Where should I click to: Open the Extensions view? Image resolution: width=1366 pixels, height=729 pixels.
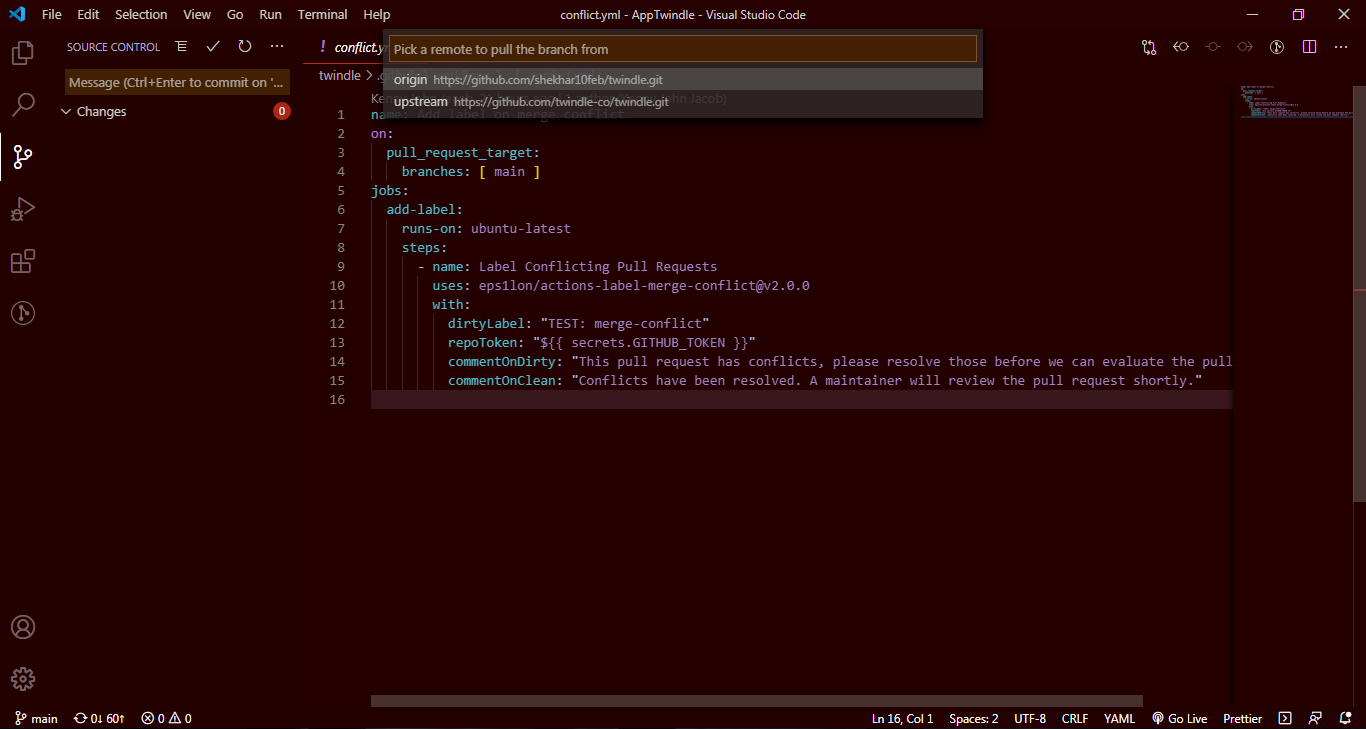(22, 261)
